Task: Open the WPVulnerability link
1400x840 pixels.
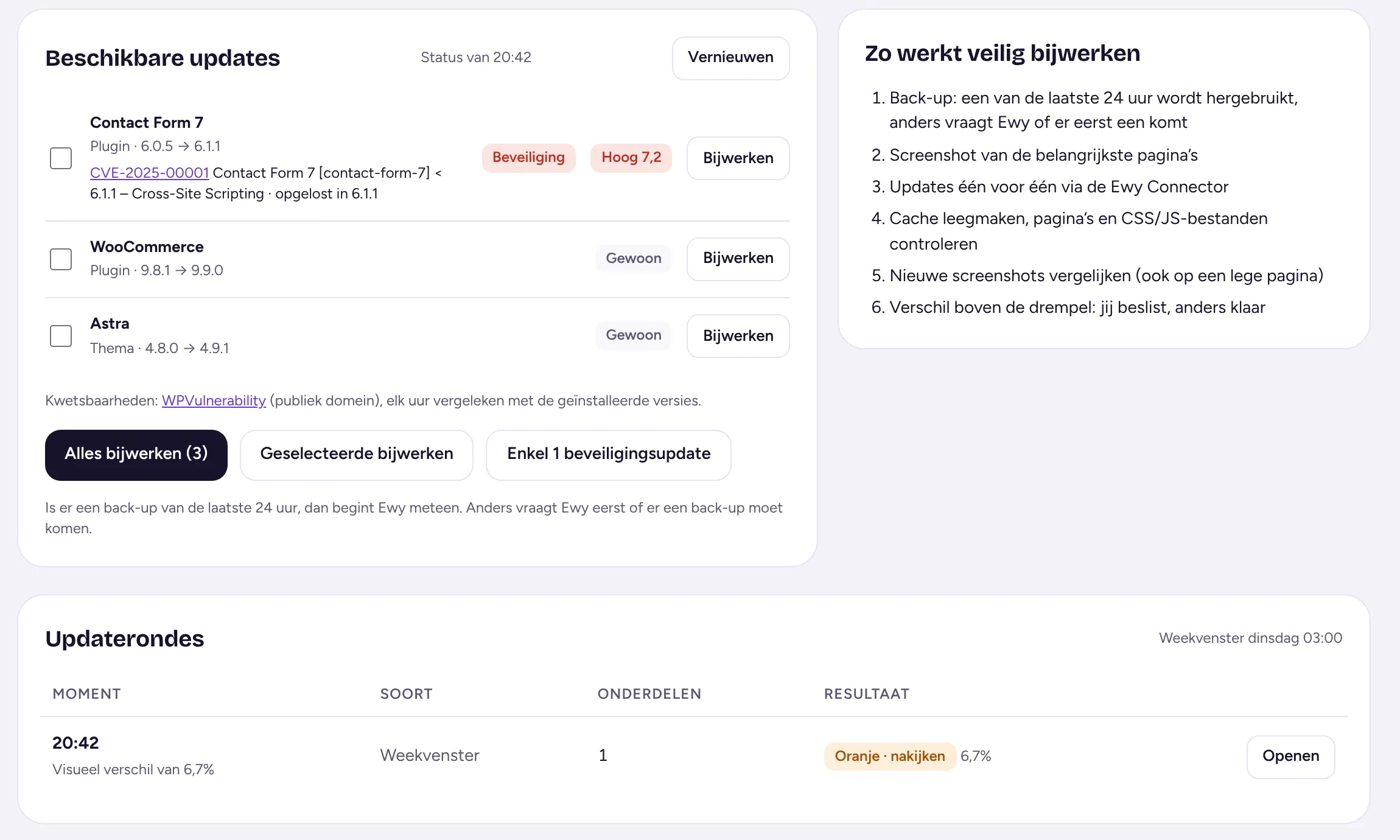Action: point(214,401)
